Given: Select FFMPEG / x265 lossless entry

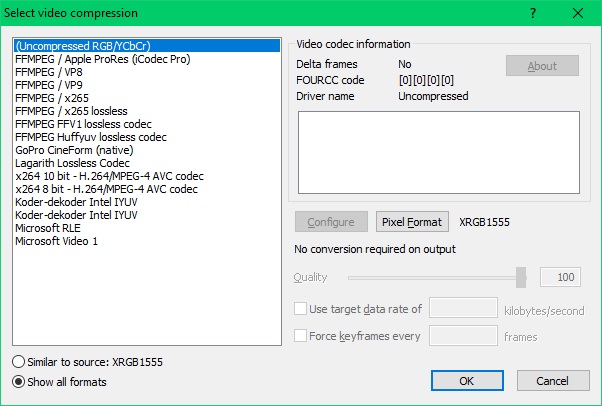Looking at the screenshot, I should [147, 111].
